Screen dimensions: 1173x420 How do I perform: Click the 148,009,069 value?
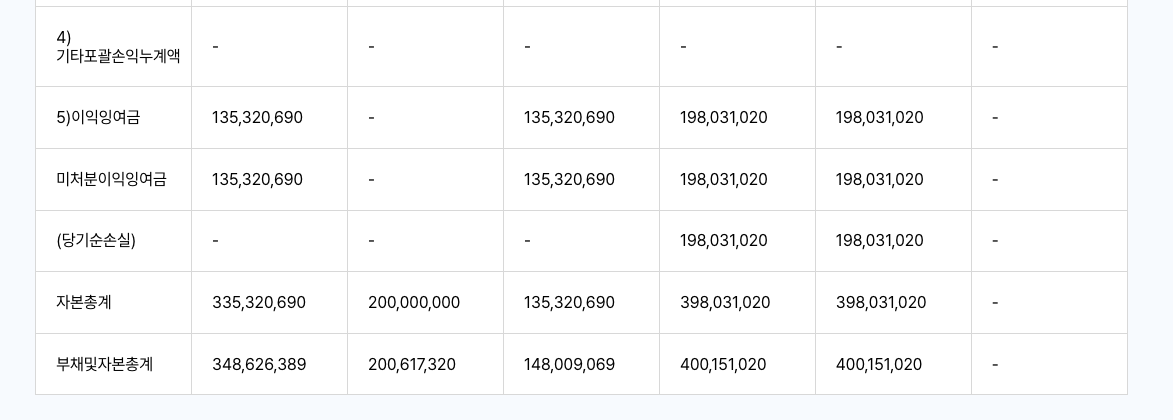(x=569, y=365)
